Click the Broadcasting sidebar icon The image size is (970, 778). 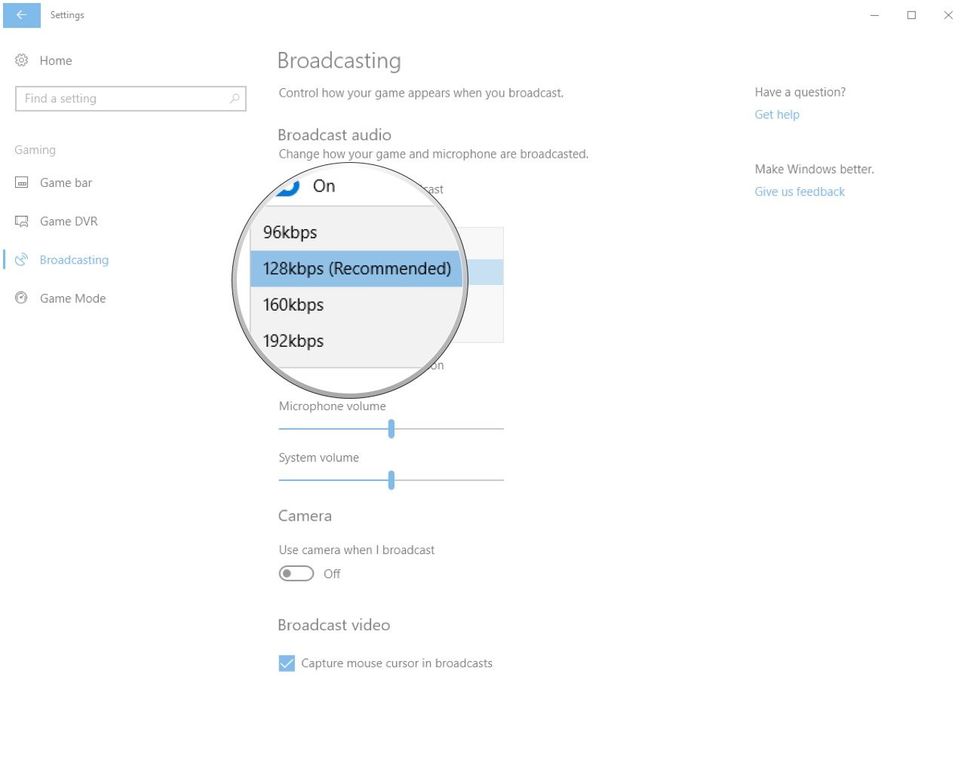pyautogui.click(x=22, y=260)
